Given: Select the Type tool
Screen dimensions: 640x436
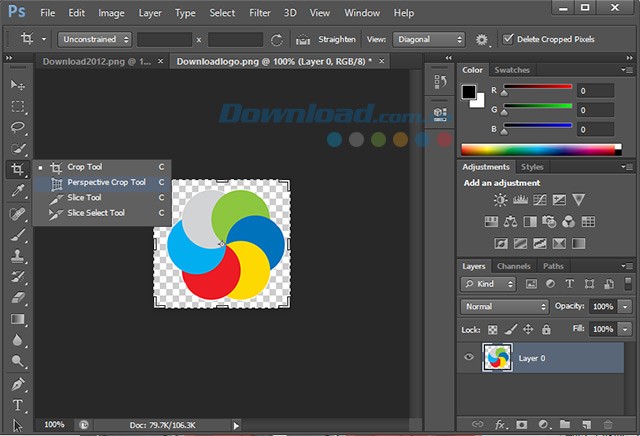Looking at the screenshot, I should click(x=18, y=405).
